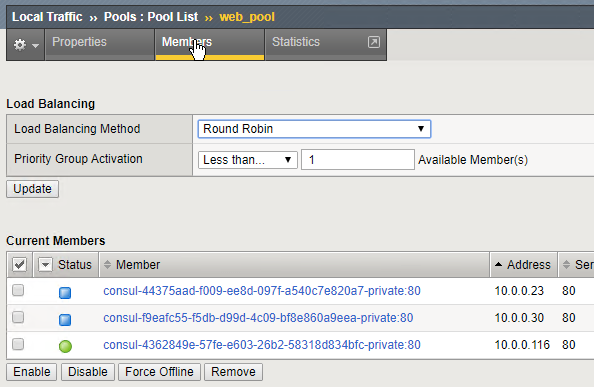594x387 pixels.
Task: Open consul-f9eafc55-f5db member link
Action: [258, 318]
